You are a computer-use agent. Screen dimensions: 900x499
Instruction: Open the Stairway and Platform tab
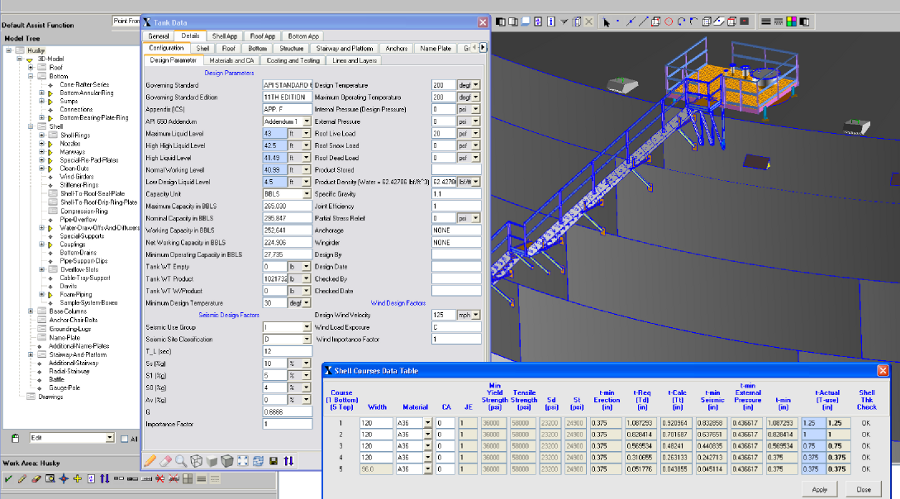pos(343,47)
